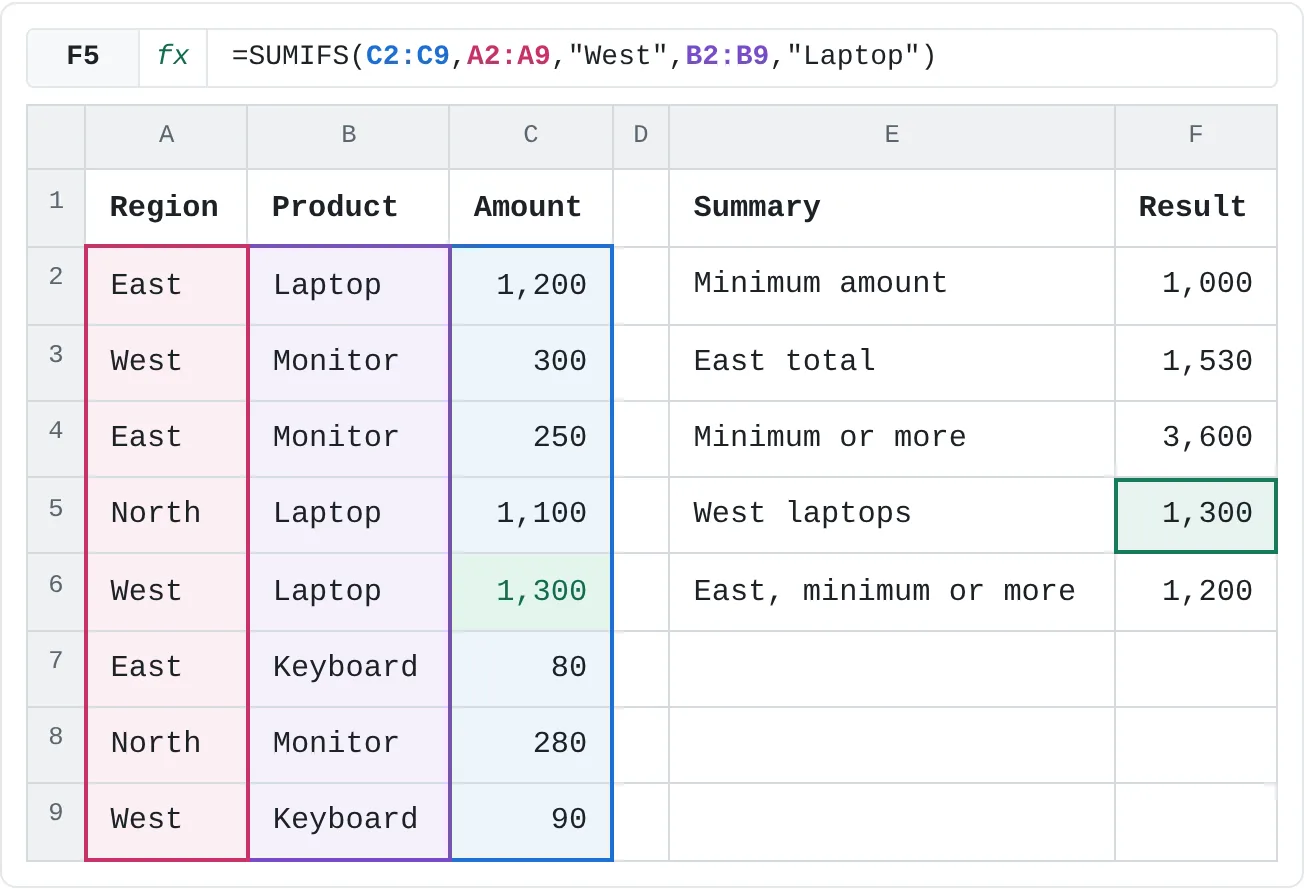This screenshot has width=1304, height=890.
Task: Select active Result cell showing 1,300
Action: point(1196,516)
